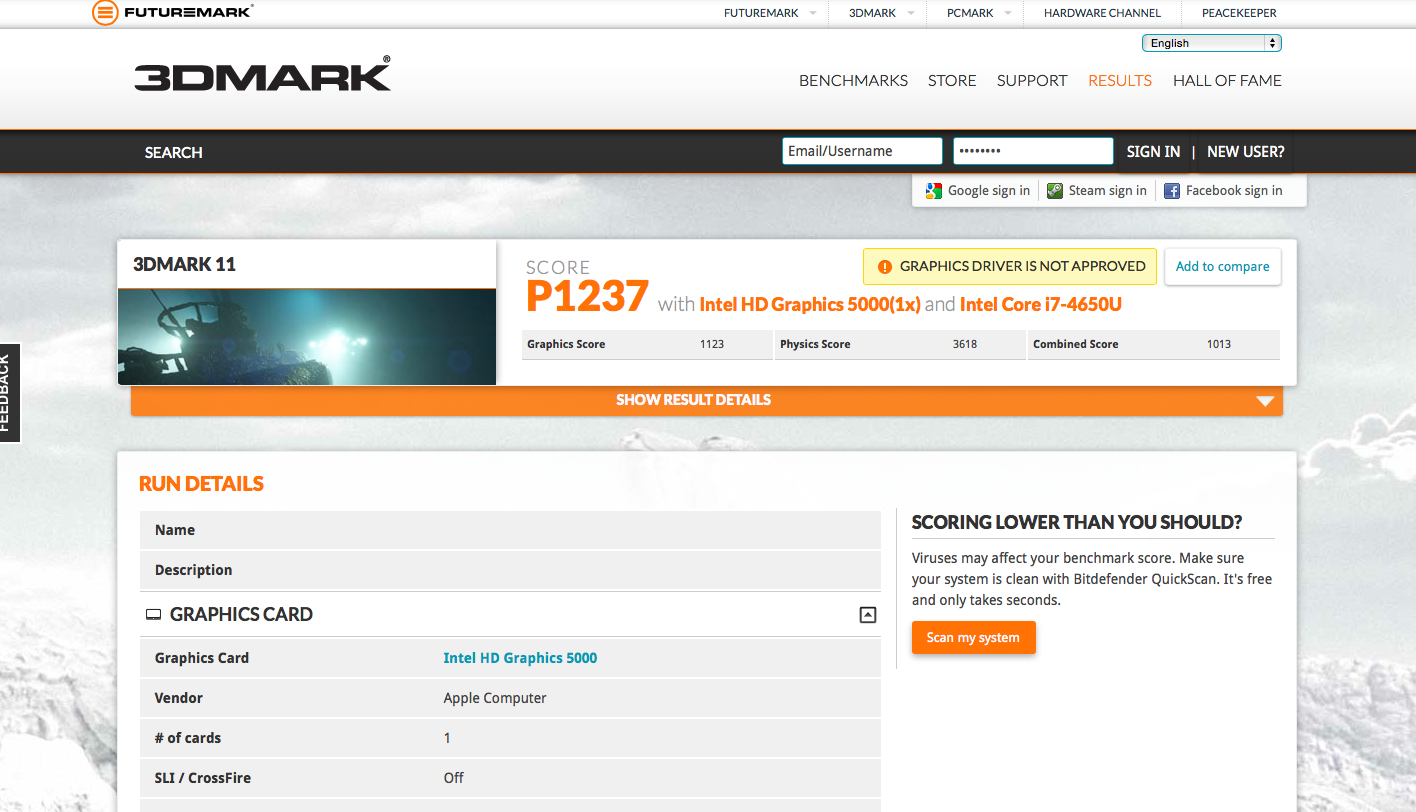Click the SIGN IN button
Viewport: 1416px width, 812px height.
(x=1153, y=152)
